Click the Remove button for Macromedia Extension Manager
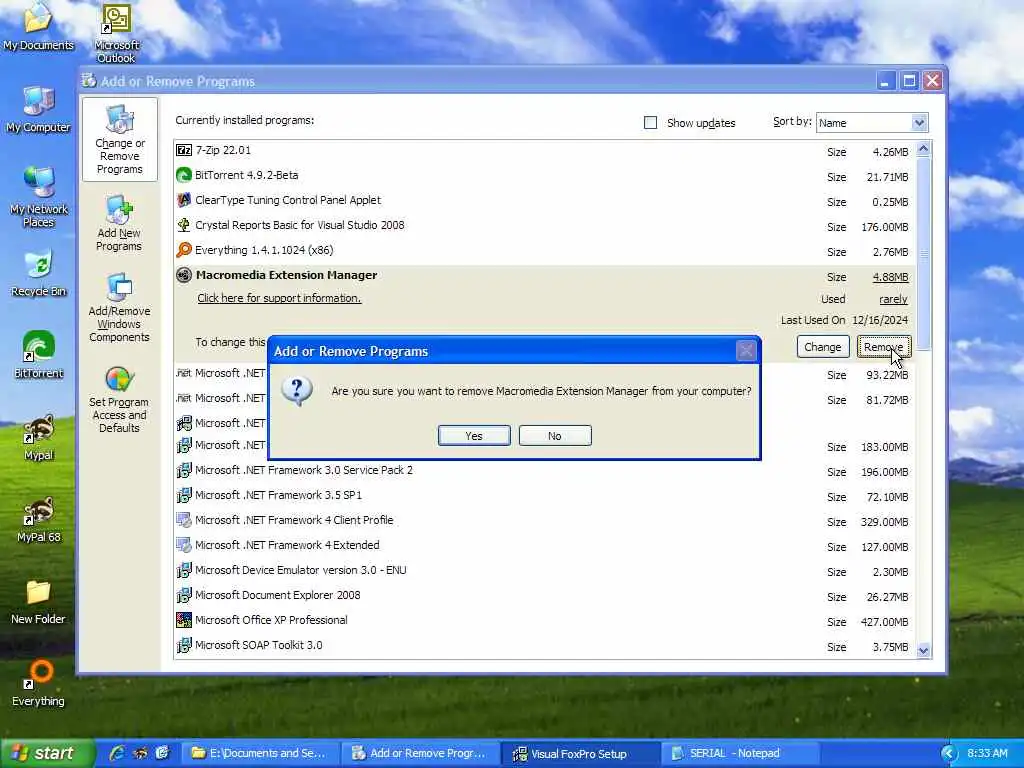The width and height of the screenshot is (1024, 768). (x=884, y=347)
